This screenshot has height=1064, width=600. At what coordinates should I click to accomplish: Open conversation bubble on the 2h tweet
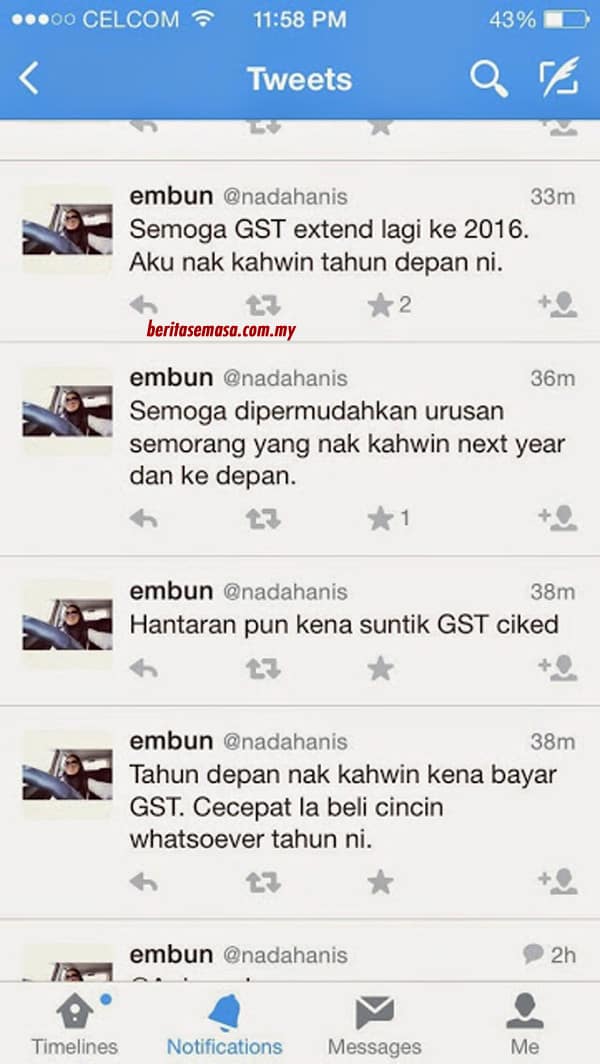click(533, 953)
